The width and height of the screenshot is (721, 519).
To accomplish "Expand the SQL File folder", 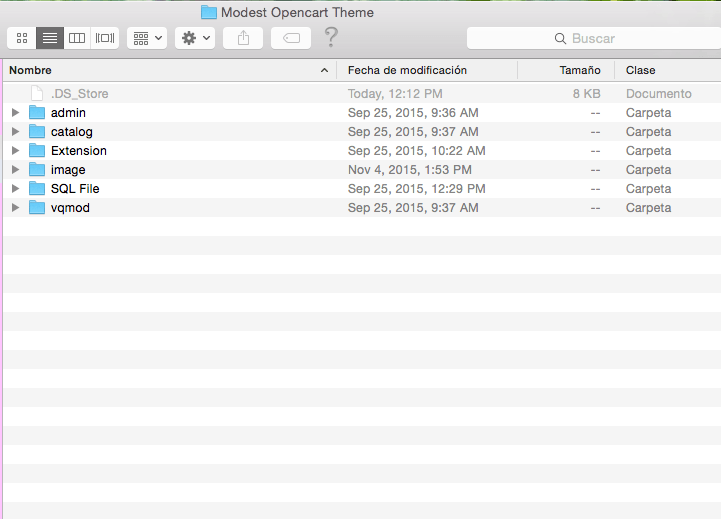I will [x=15, y=188].
